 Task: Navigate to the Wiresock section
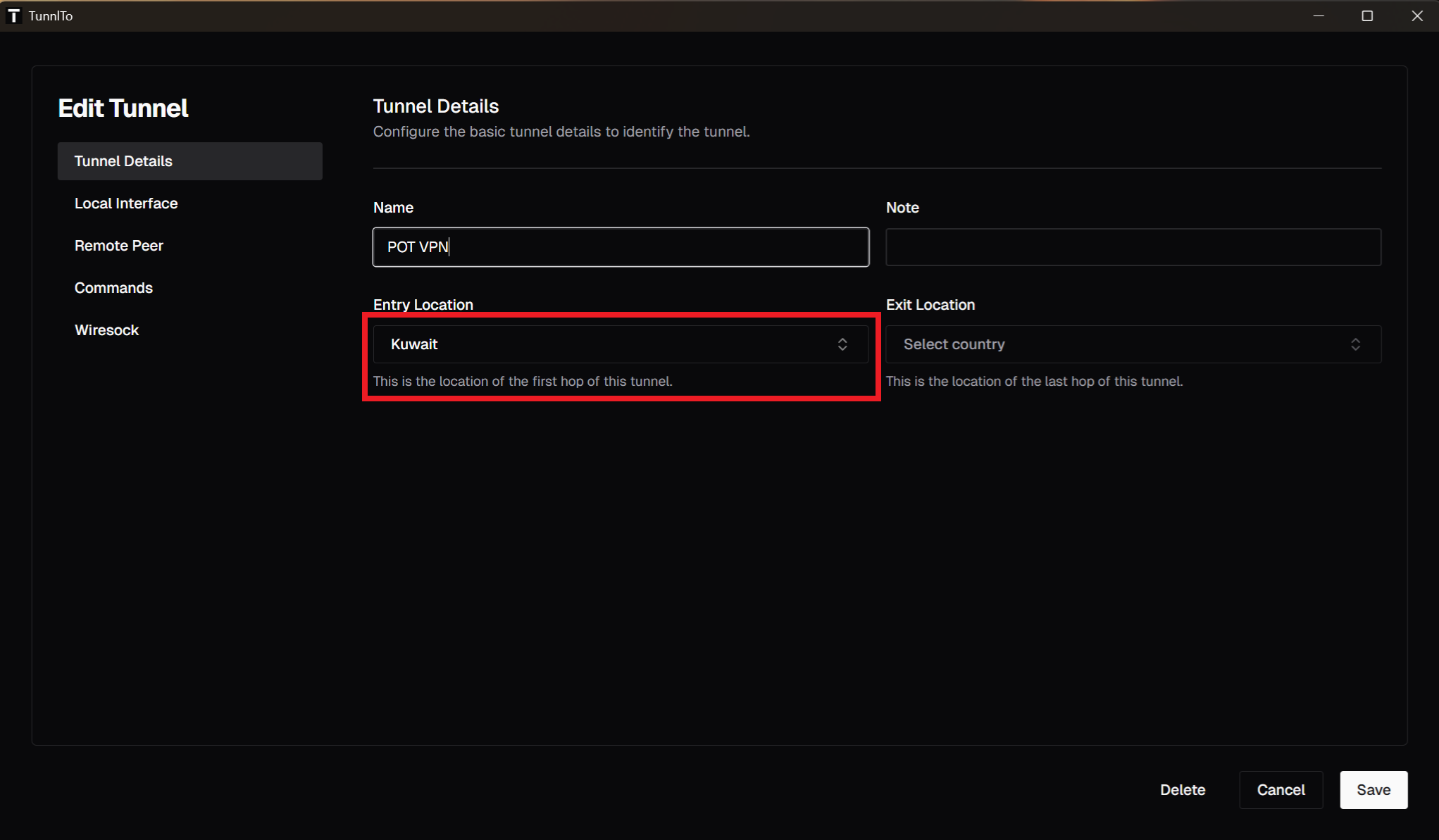pos(106,330)
